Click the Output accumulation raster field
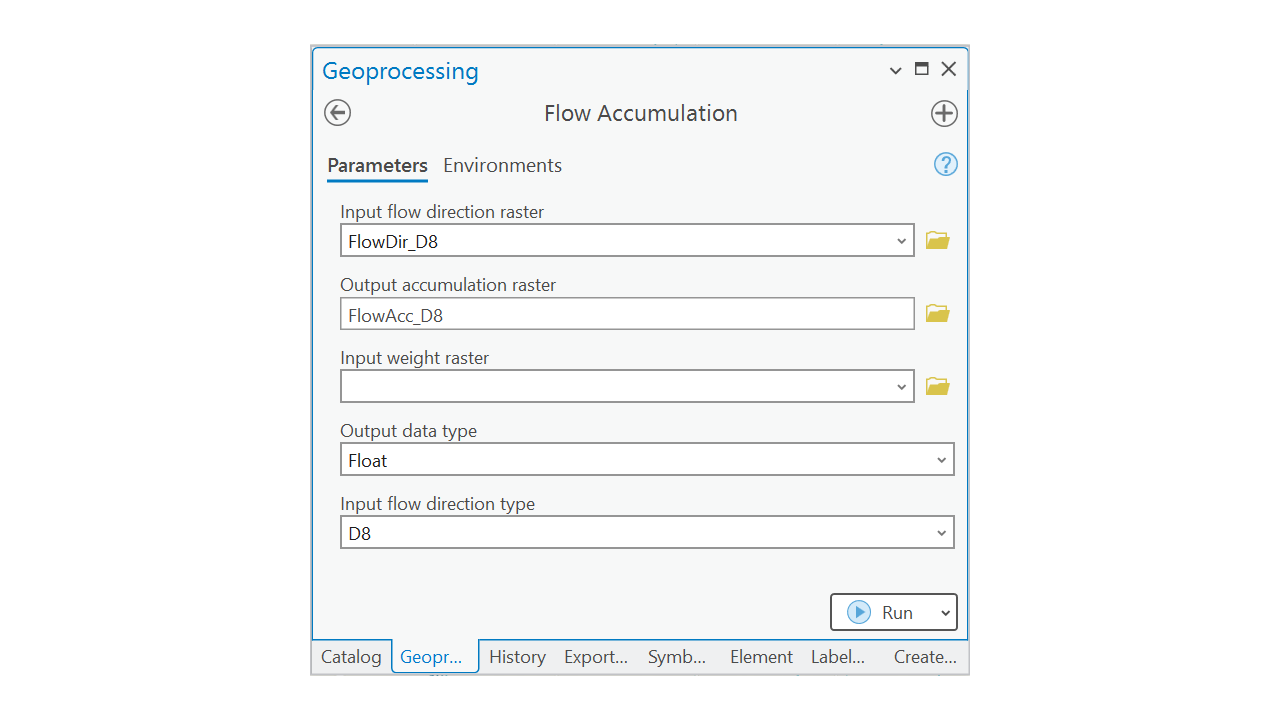1280x720 pixels. point(627,314)
